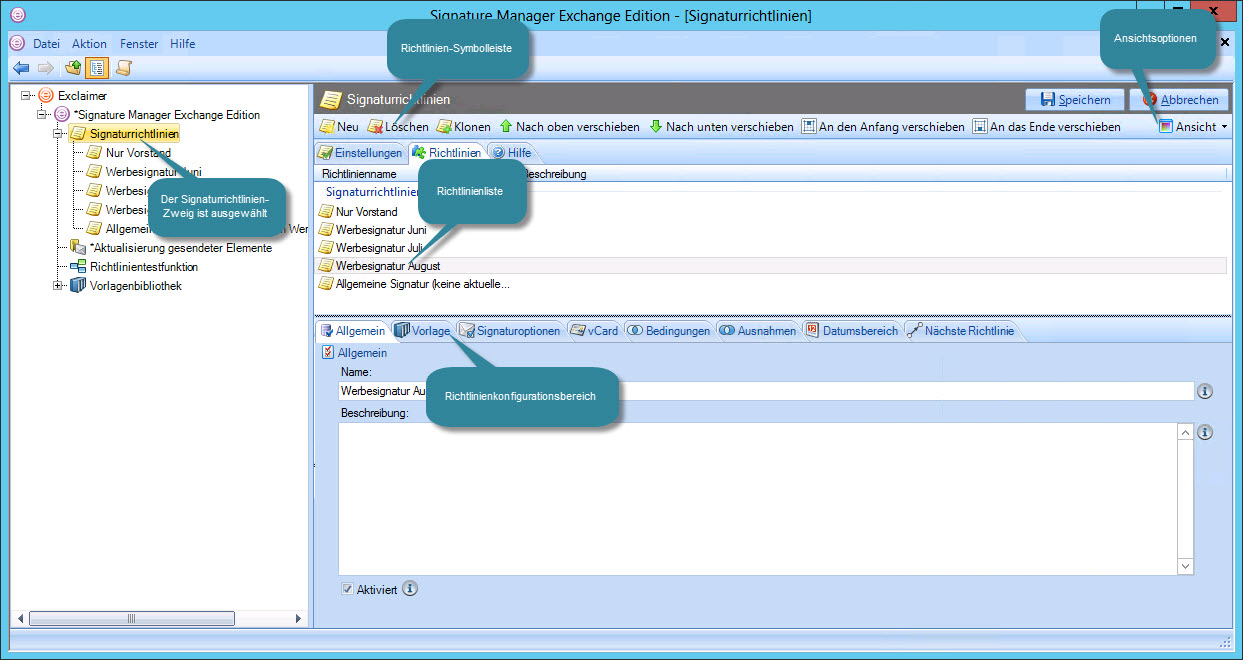This screenshot has height=660, width=1243.
Task: Select the Allgemein tab
Action: (x=352, y=331)
